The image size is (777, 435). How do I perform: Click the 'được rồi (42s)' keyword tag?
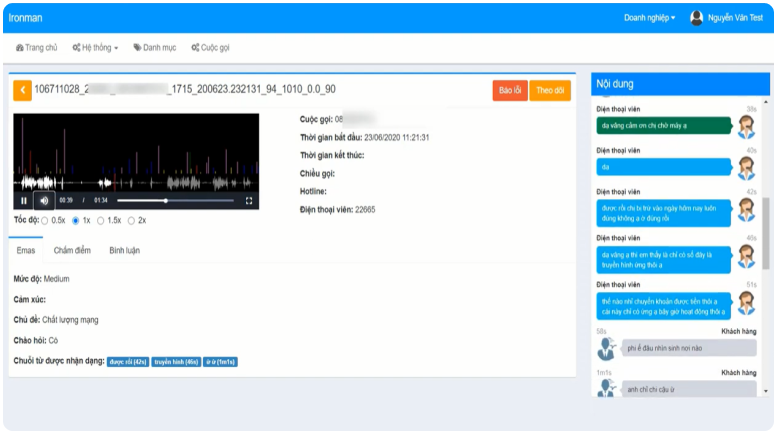point(128,362)
